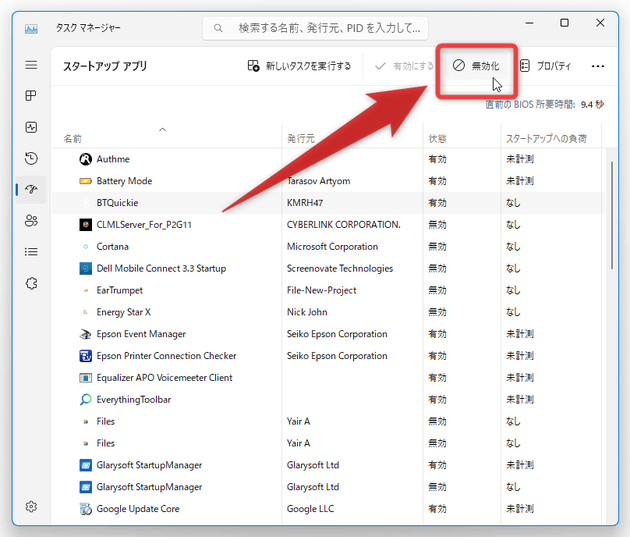This screenshot has height=537, width=630.
Task: Select Google Update Core entry
Action: click(x=138, y=509)
